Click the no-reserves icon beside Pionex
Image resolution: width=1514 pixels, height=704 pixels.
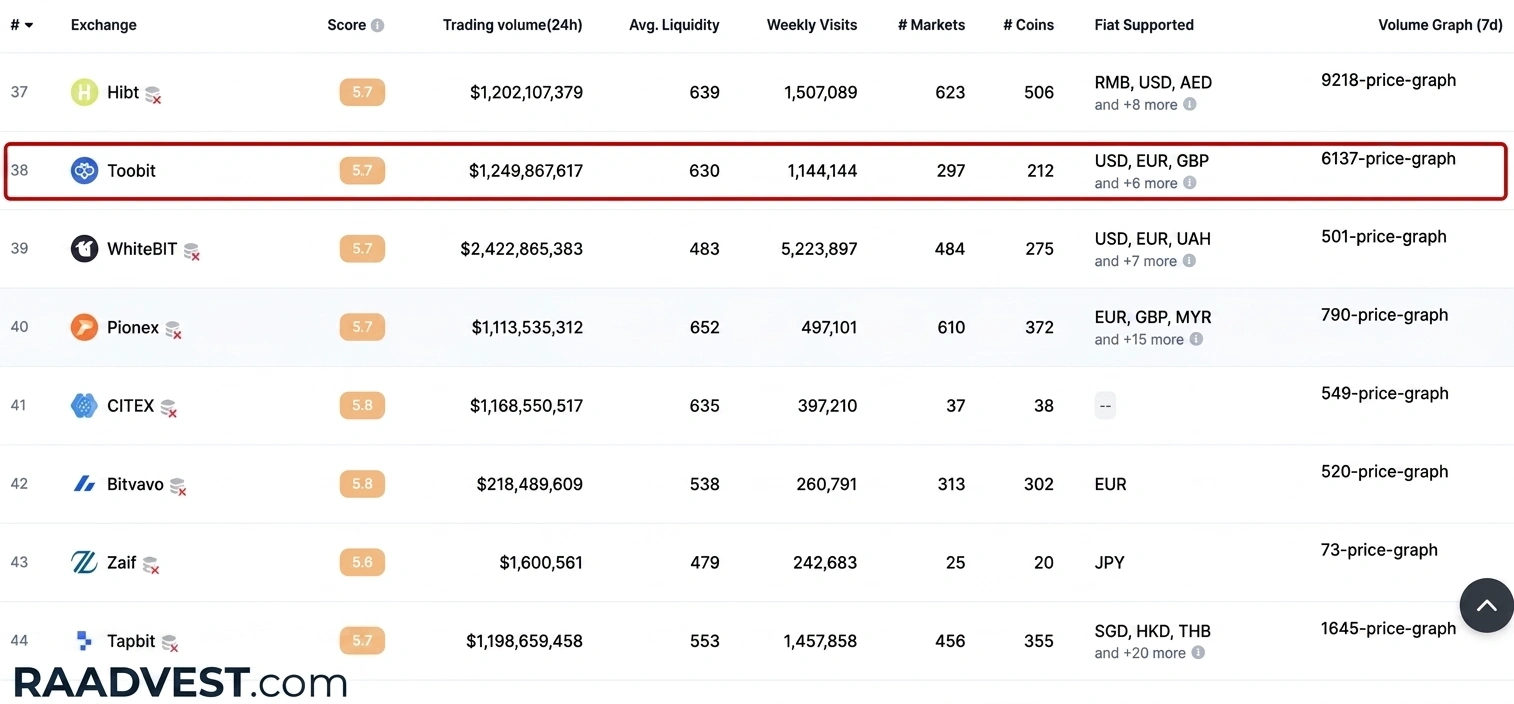(x=173, y=330)
